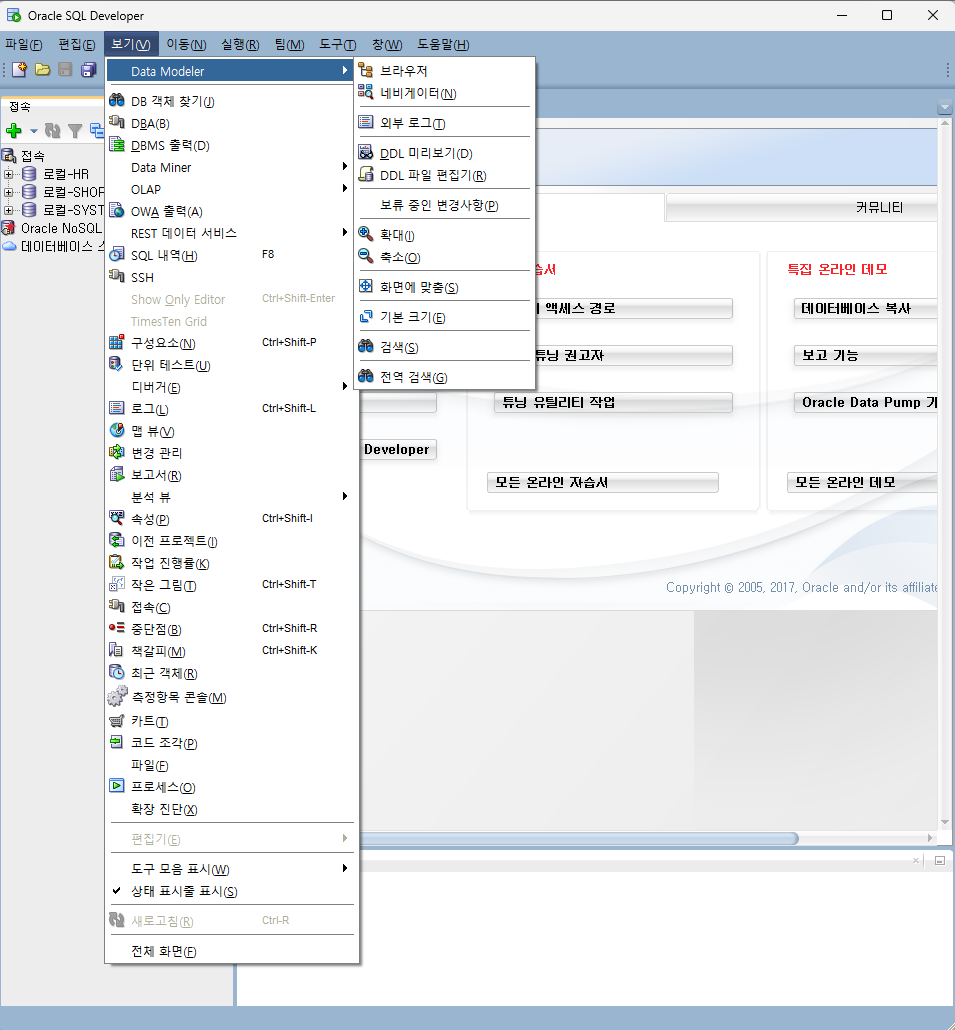Click the filter funnel icon in connections panel

(x=76, y=131)
